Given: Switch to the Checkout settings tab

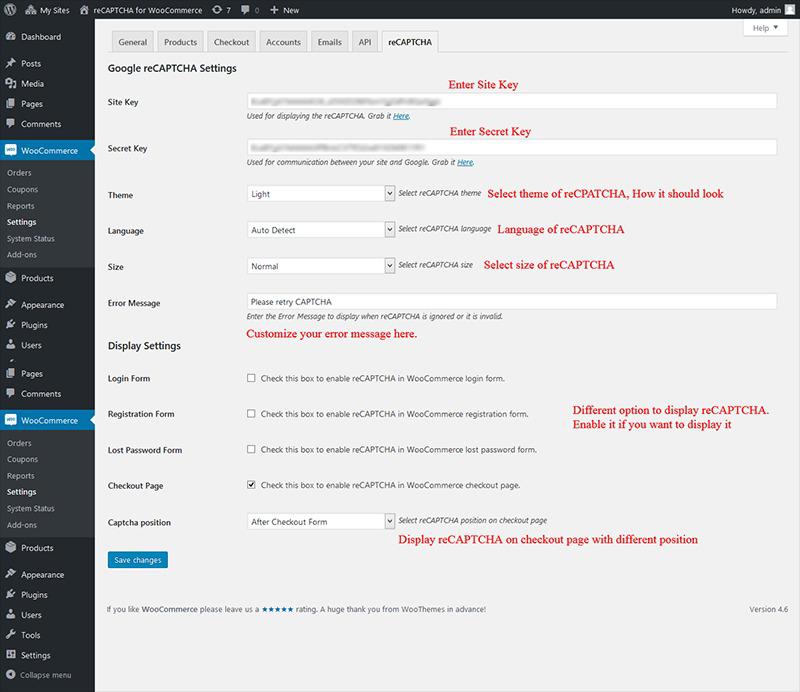Looking at the screenshot, I should click(x=231, y=42).
